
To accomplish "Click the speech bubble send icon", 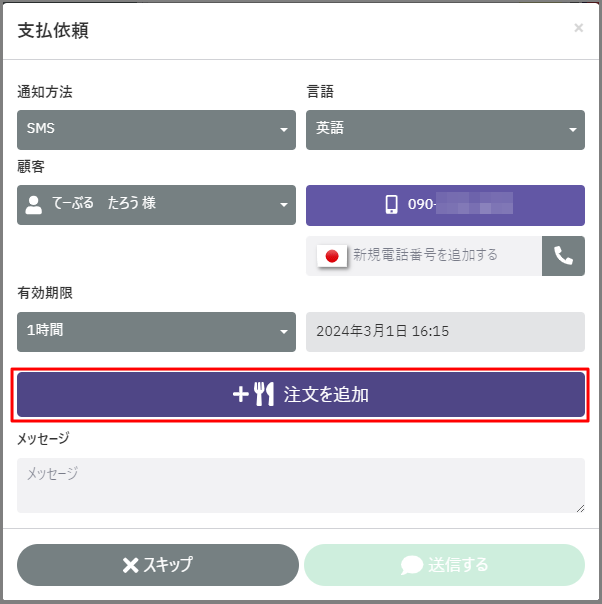I will [411, 565].
